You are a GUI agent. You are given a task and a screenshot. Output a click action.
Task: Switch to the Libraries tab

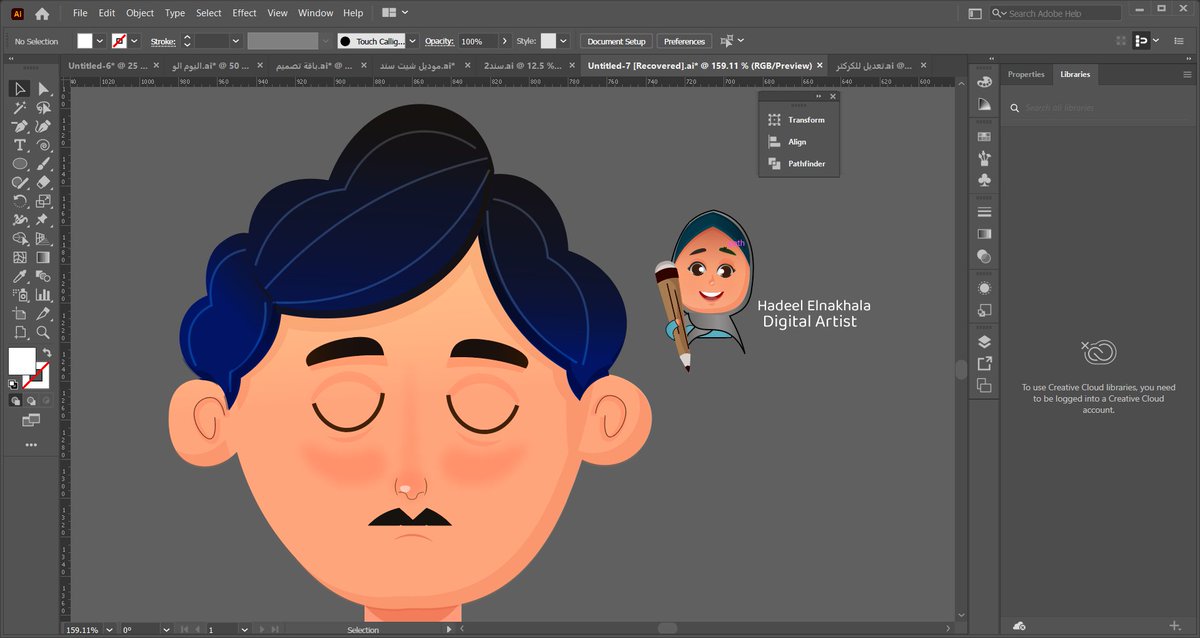point(1075,74)
